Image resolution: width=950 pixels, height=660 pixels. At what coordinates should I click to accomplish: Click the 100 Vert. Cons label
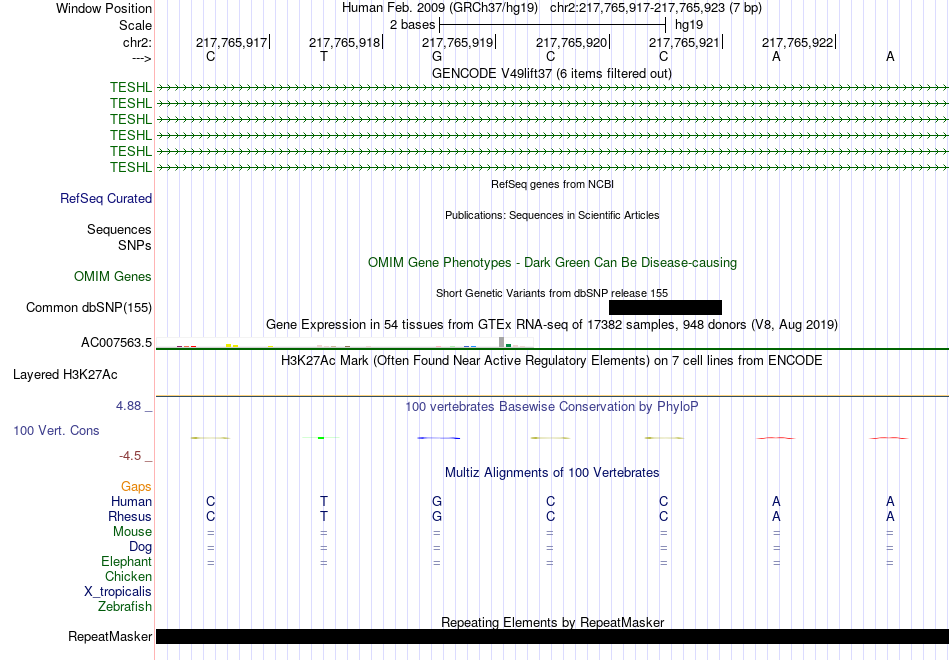click(56, 430)
